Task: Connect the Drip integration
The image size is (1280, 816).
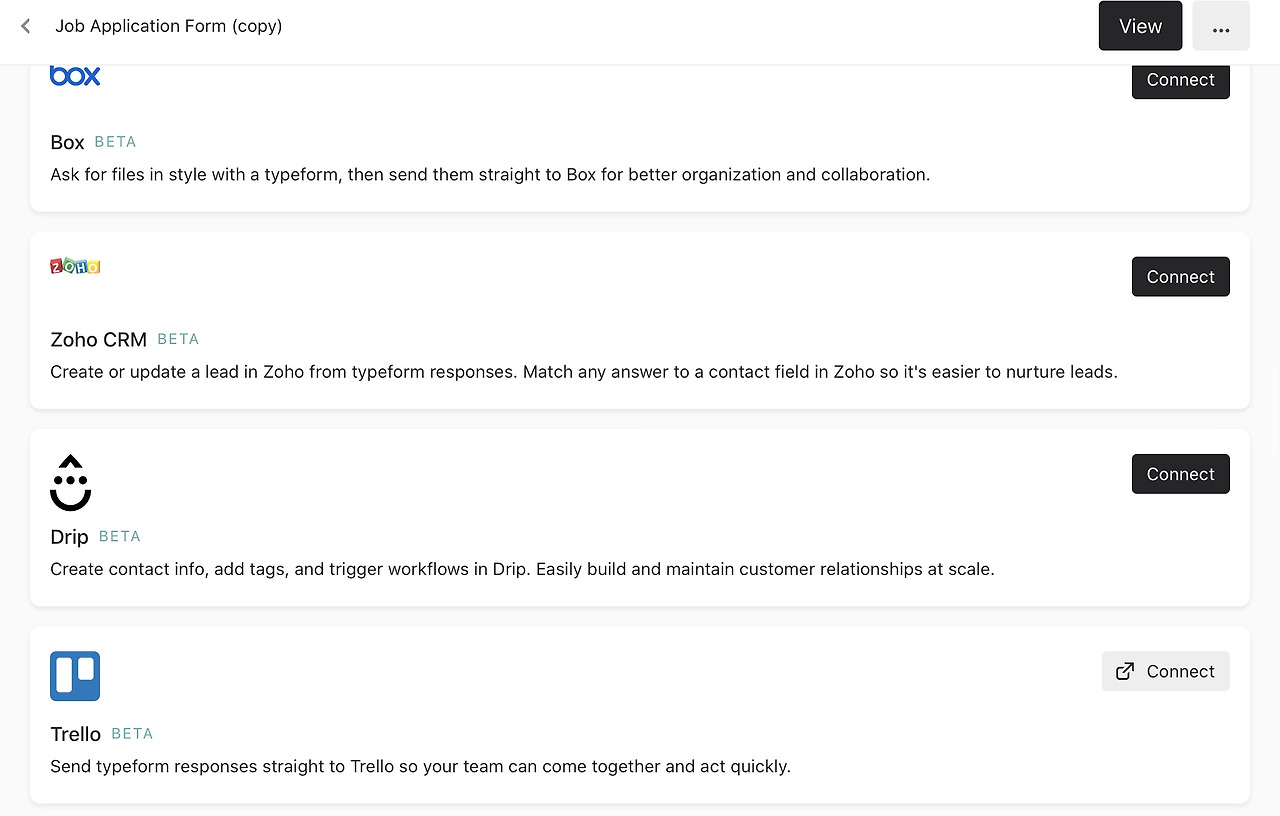Action: pos(1180,474)
